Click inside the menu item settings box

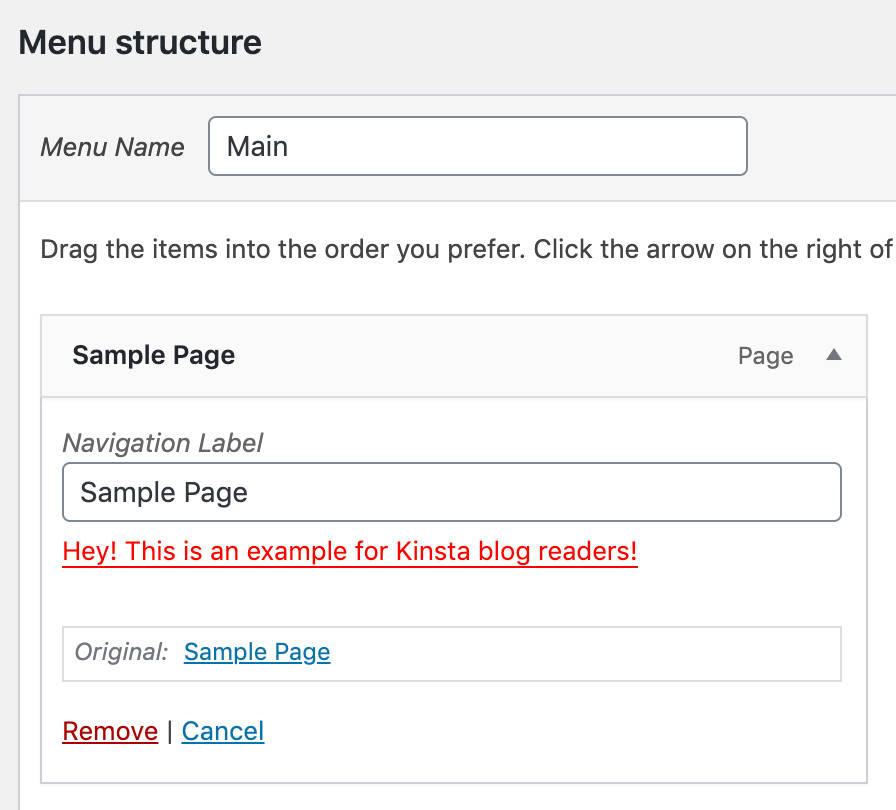tap(450, 600)
